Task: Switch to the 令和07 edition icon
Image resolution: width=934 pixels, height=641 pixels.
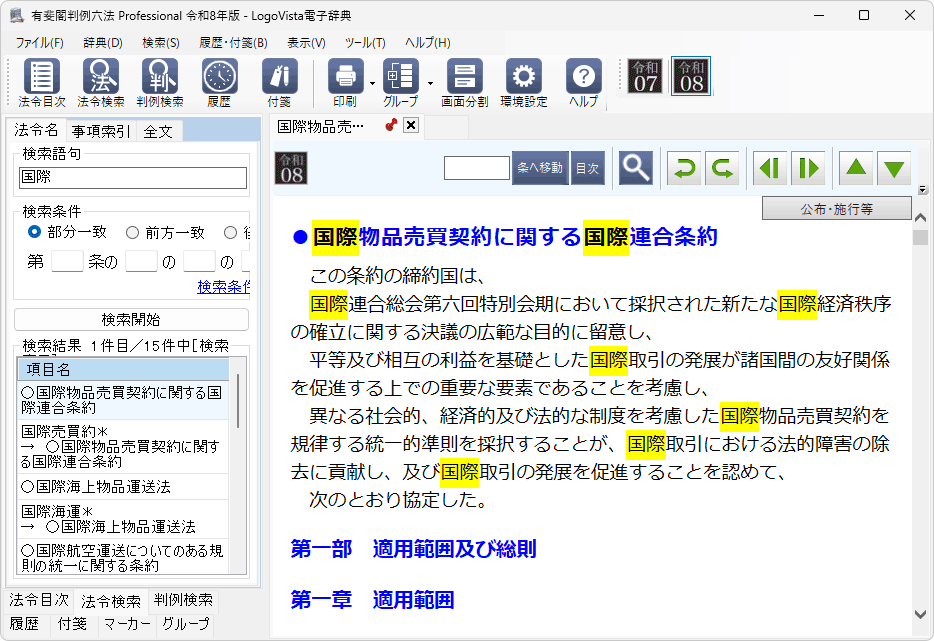Action: tap(645, 76)
